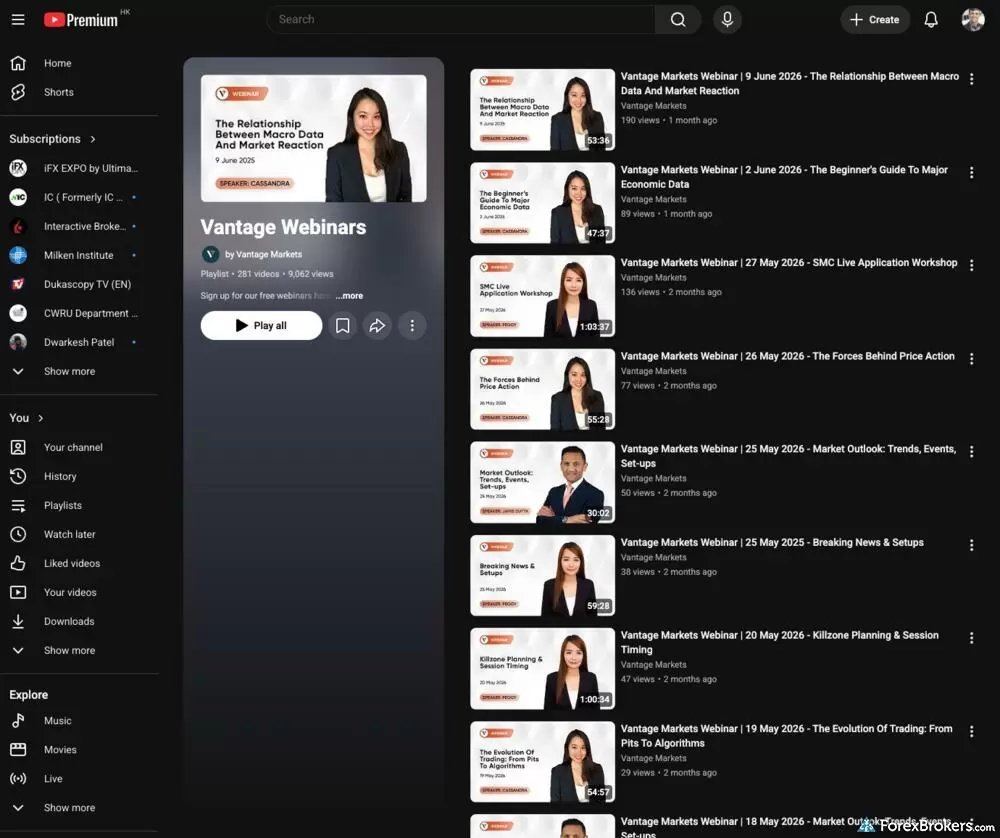Viewport: 1000px width, 838px height.
Task: Click the Create button
Action: pyautogui.click(x=874, y=20)
